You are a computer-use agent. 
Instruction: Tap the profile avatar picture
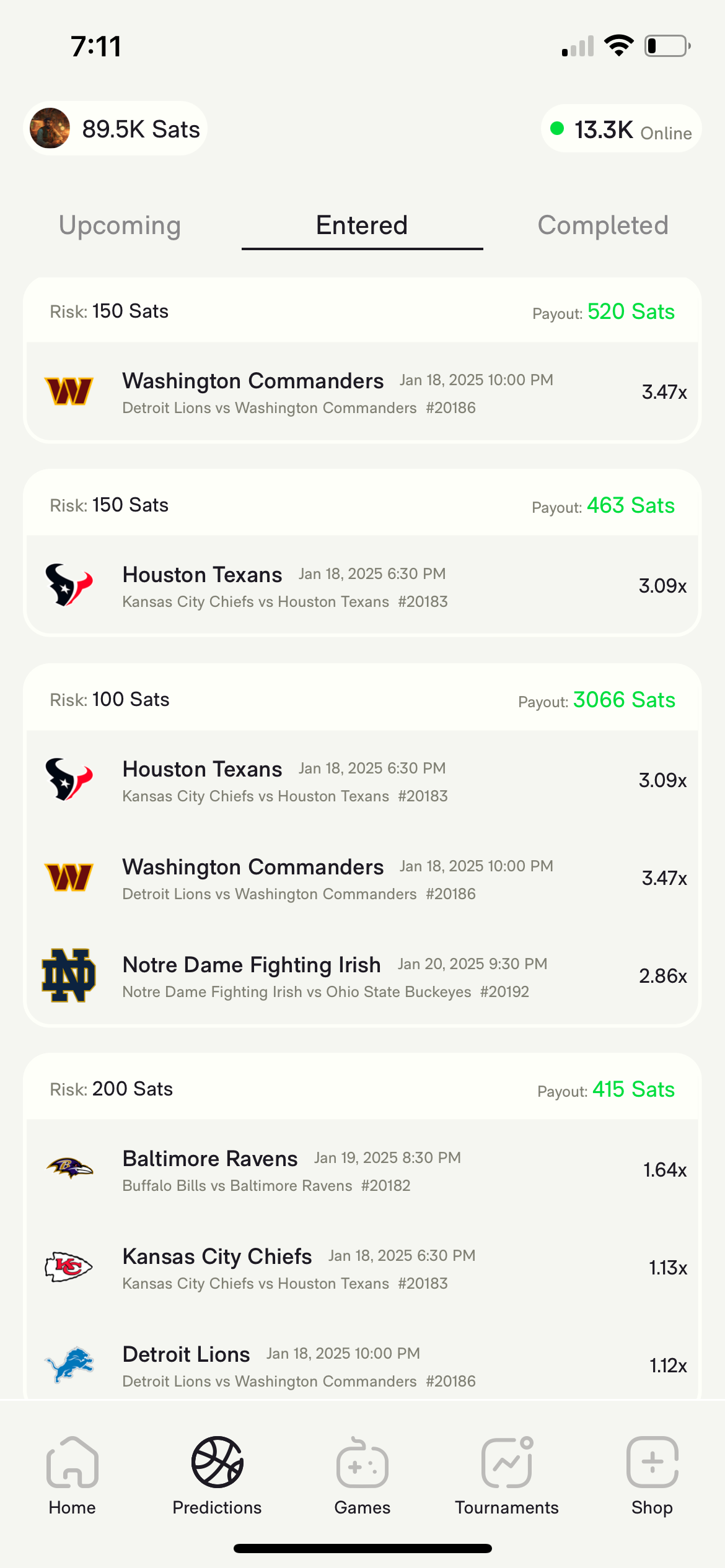[x=50, y=128]
